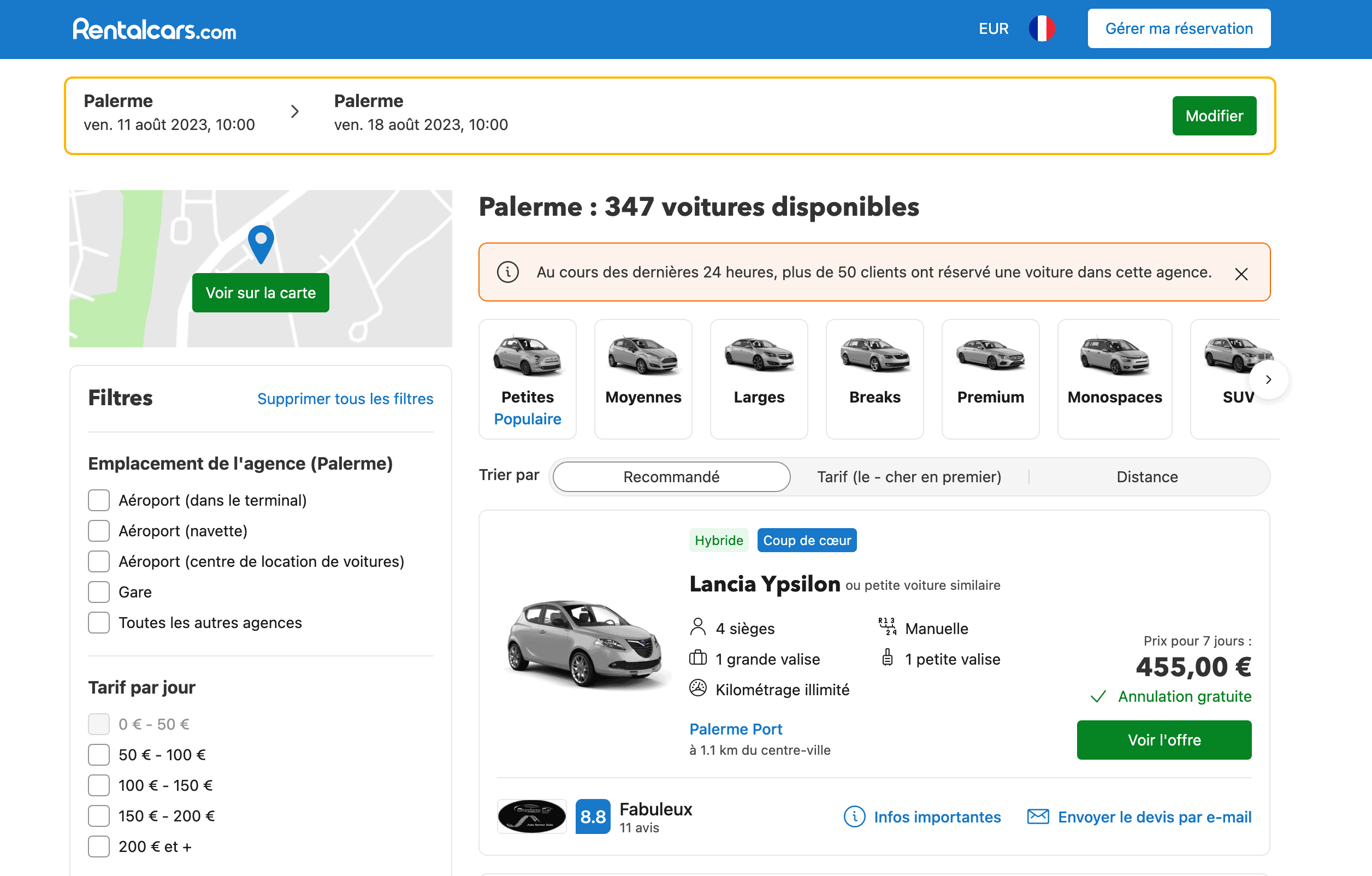Check Aéroport (navette) filter
The height and width of the screenshot is (876, 1372).
[x=98, y=531]
